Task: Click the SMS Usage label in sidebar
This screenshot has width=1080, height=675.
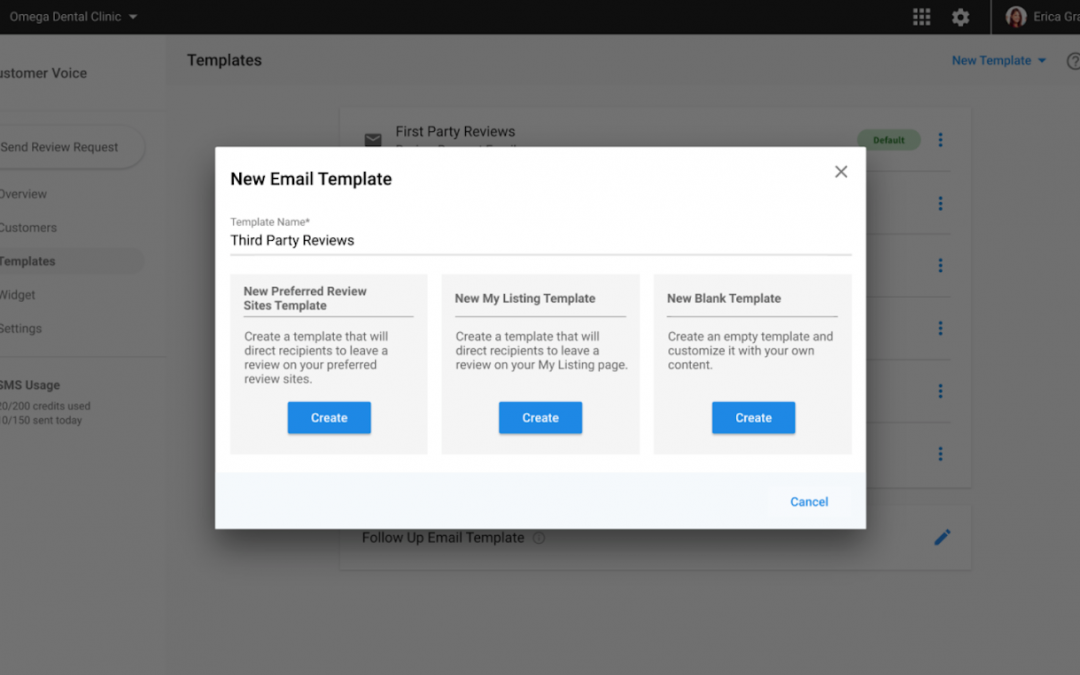Action: (x=30, y=385)
